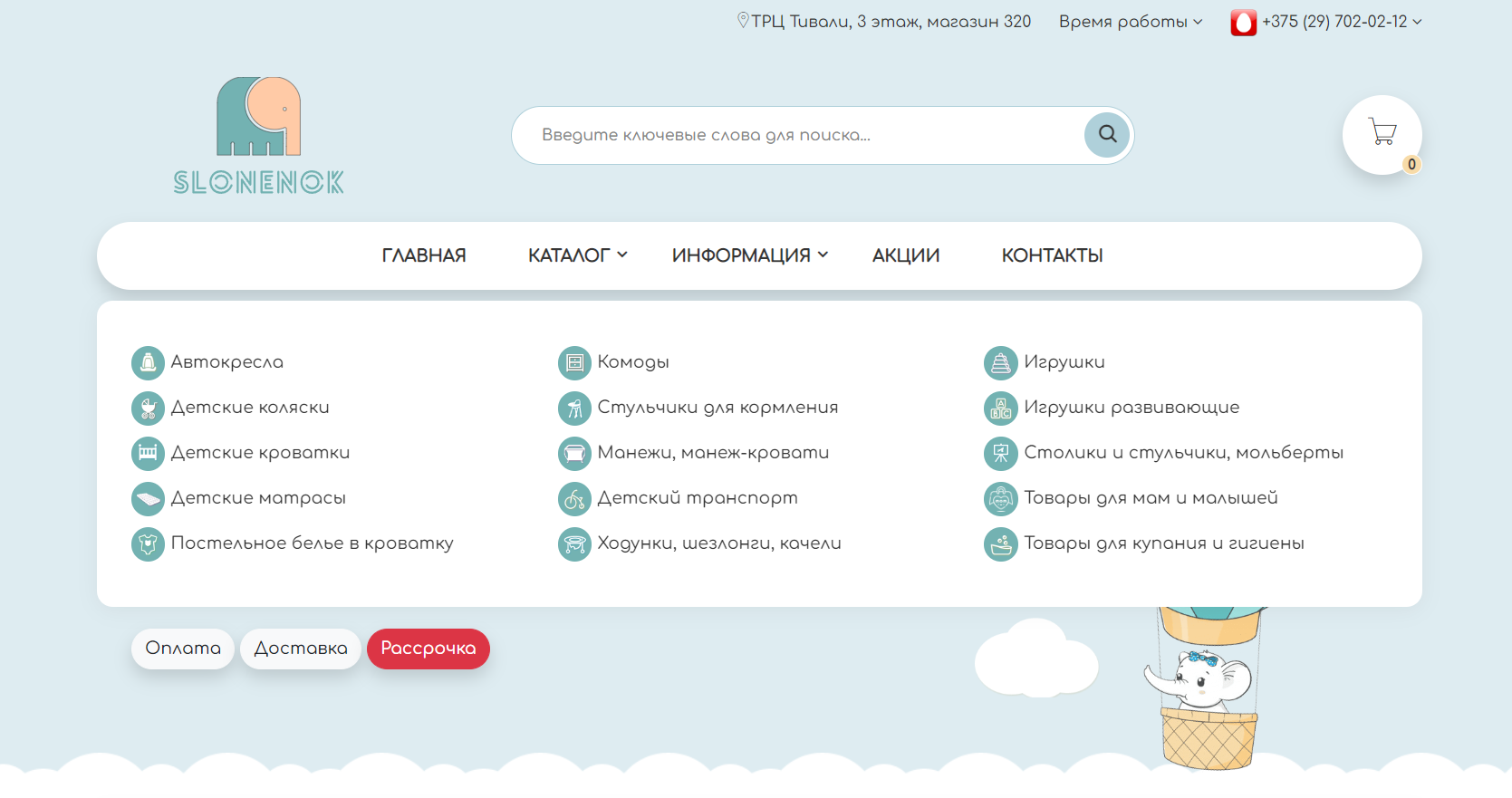Viewport: 1512px width, 798px height.
Task: Open the Детские коляски category link
Action: [250, 408]
